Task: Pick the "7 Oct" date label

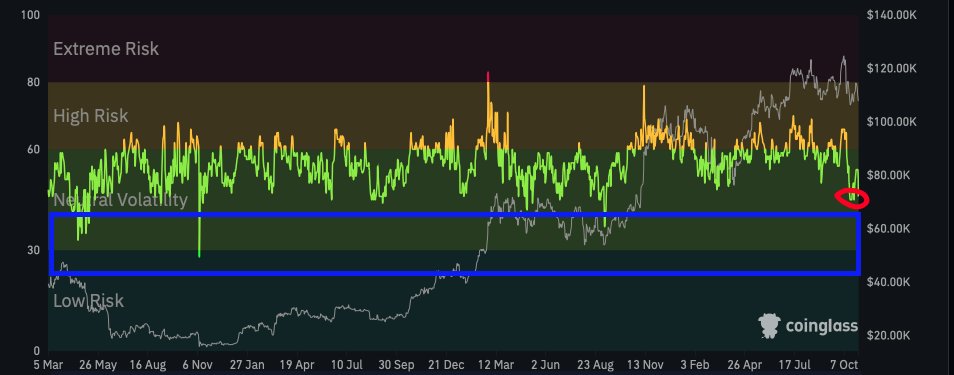Action: point(843,365)
